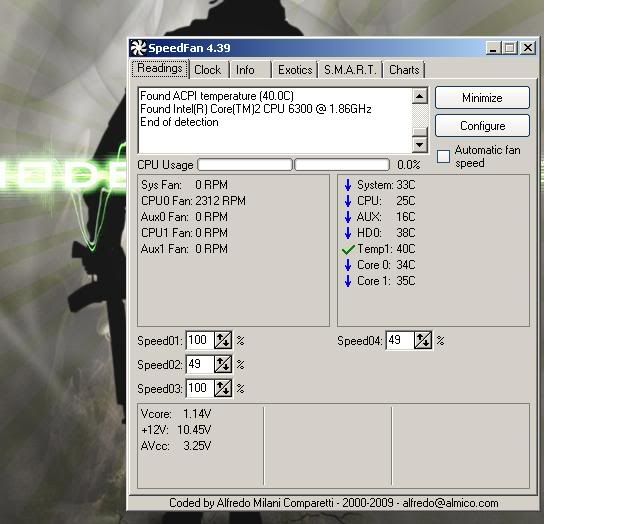Close the SpeedFan window
The height and width of the screenshot is (524, 640).
528,48
